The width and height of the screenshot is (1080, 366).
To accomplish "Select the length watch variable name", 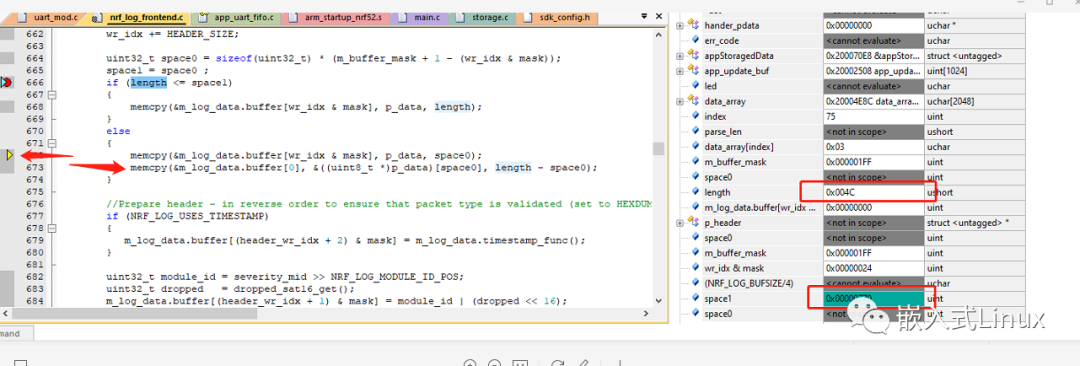I will coord(717,192).
